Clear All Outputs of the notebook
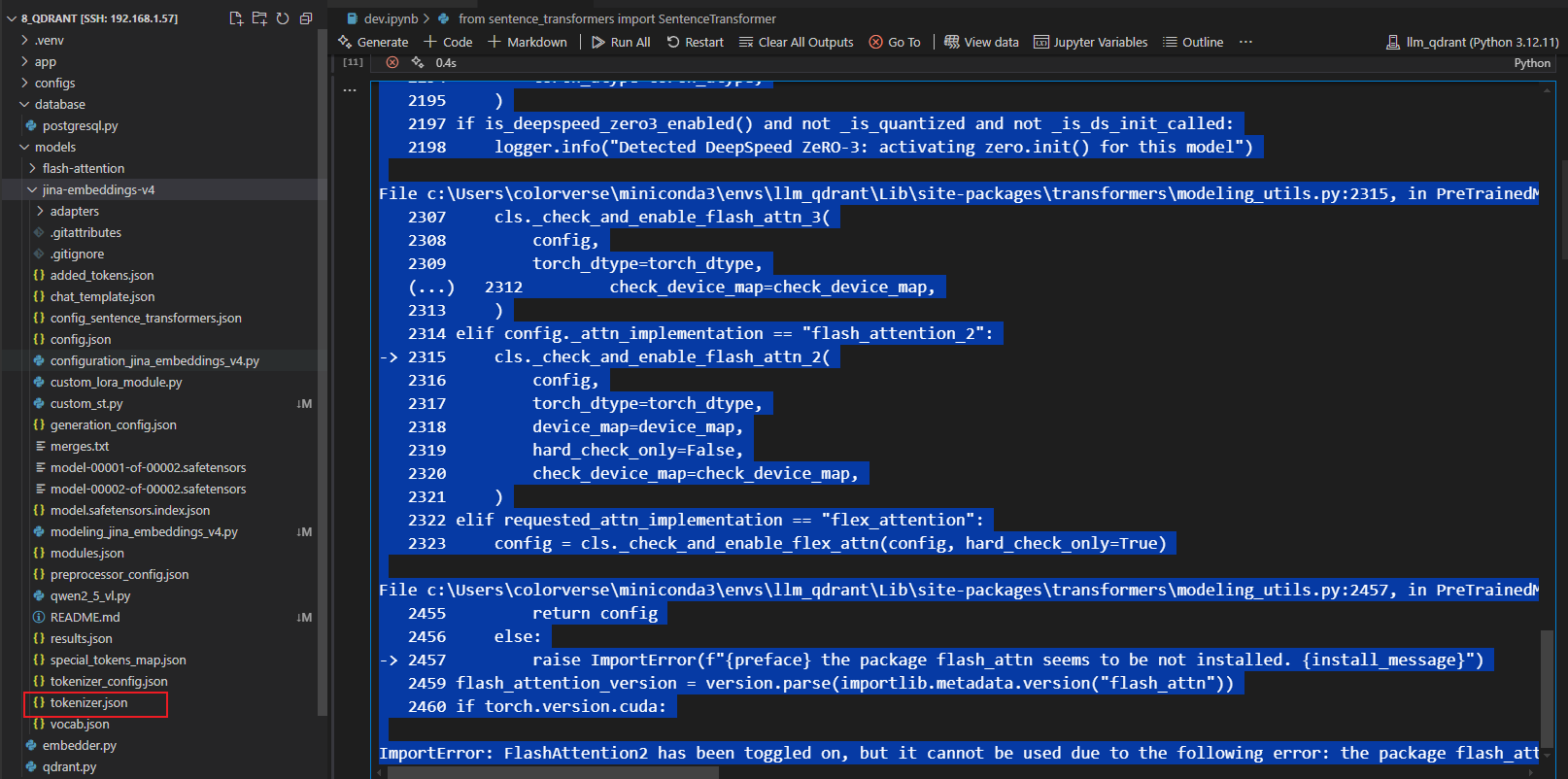 click(x=796, y=42)
